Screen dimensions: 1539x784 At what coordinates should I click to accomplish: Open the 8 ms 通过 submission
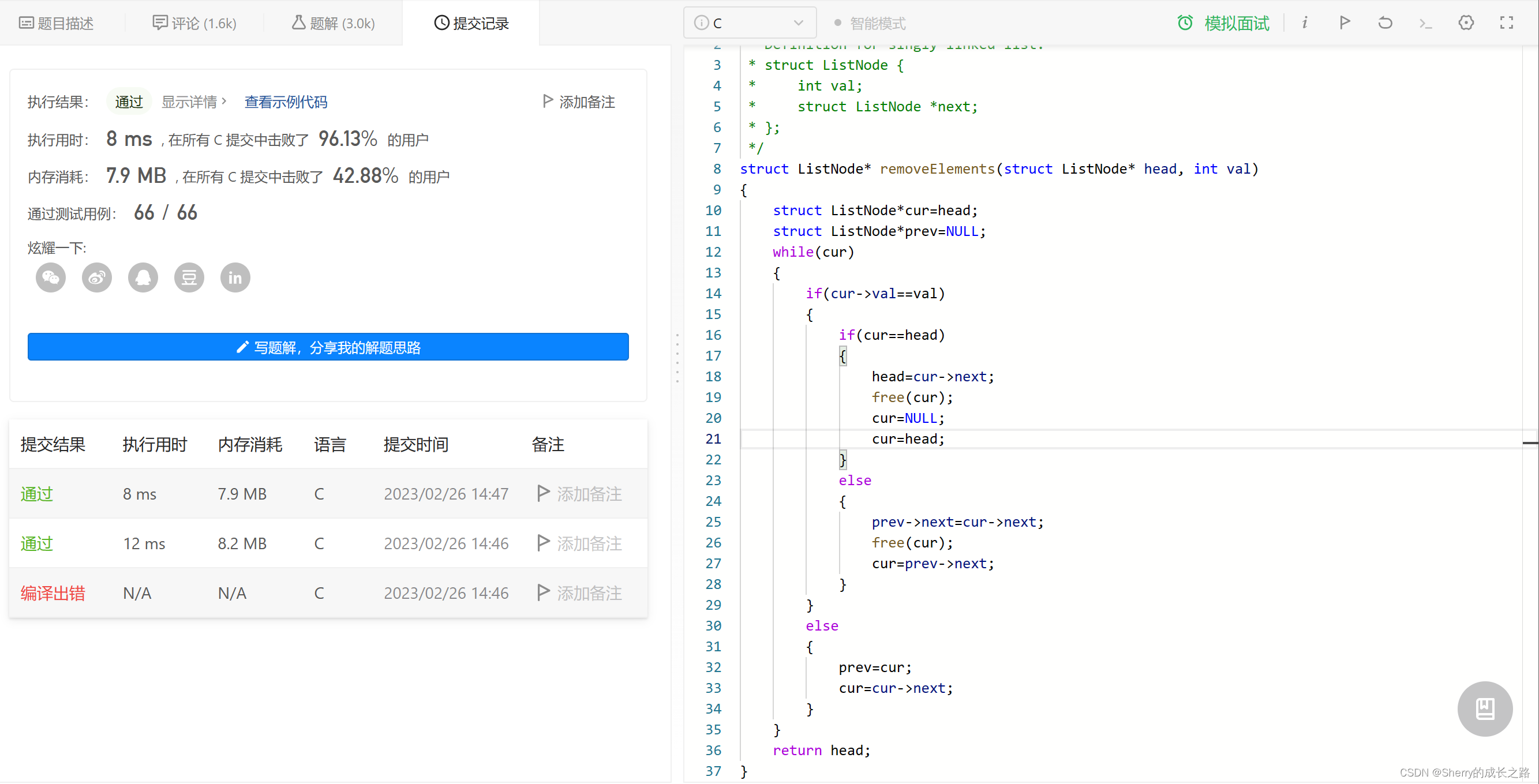pyautogui.click(x=37, y=494)
